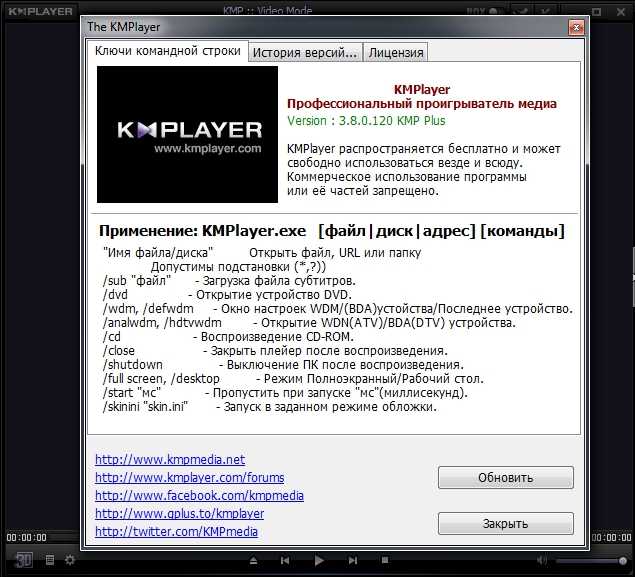
Task: Click the Профессиональный проигрыватель медиа heading
Action: click(x=422, y=104)
